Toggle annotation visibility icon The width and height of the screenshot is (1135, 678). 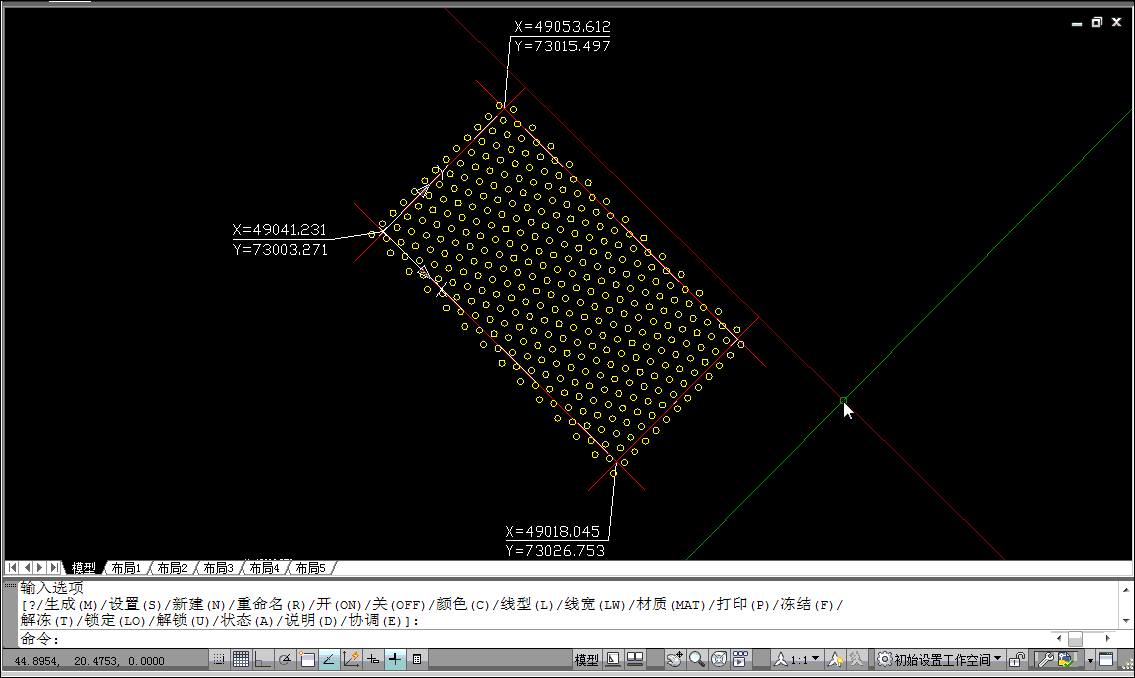click(835, 659)
